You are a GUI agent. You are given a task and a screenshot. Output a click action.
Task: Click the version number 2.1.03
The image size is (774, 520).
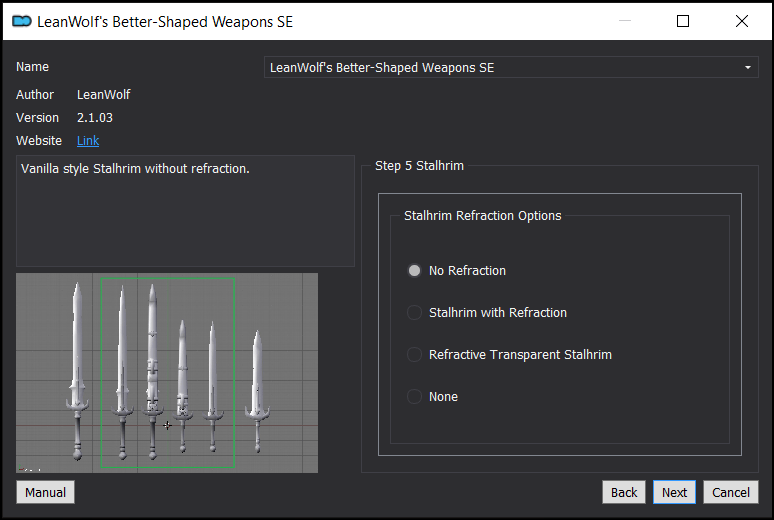(95, 118)
